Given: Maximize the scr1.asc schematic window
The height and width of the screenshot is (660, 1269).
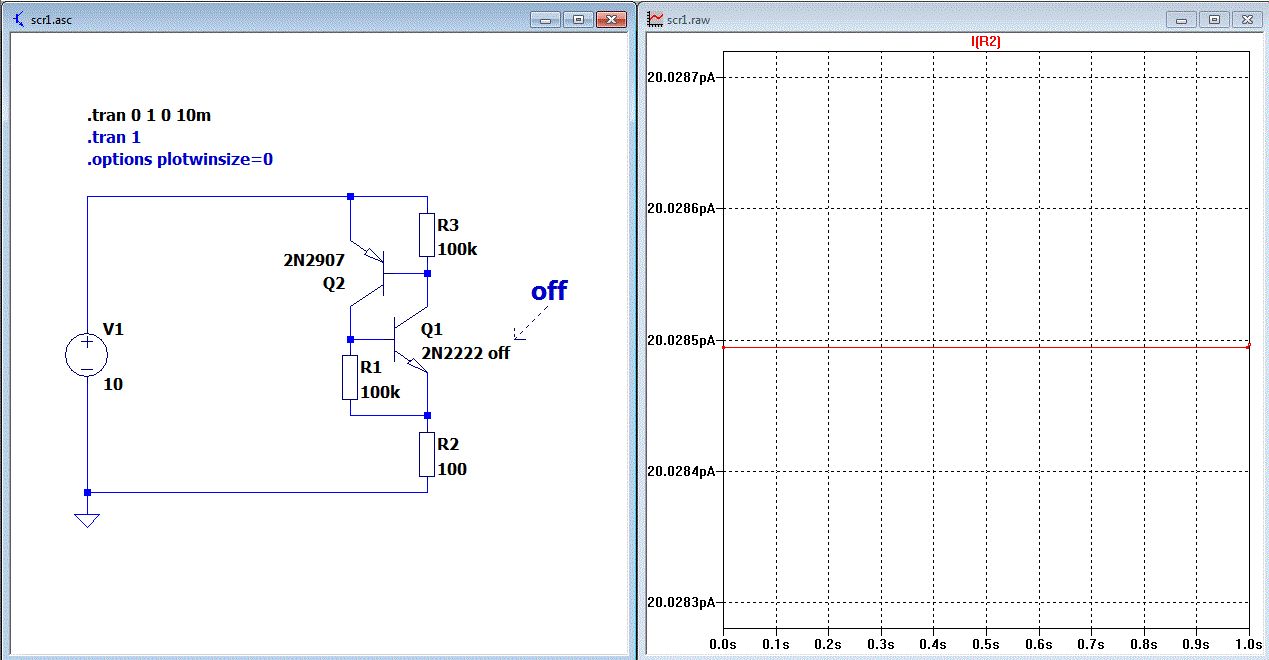Looking at the screenshot, I should point(578,19).
